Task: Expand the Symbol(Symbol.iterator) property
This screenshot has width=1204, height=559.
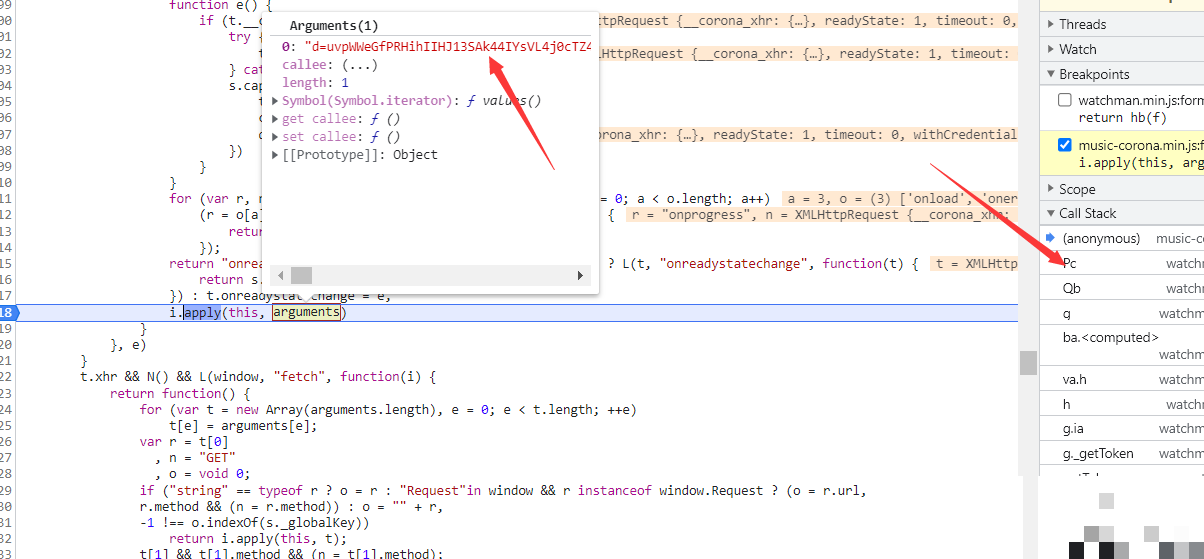Action: point(277,101)
